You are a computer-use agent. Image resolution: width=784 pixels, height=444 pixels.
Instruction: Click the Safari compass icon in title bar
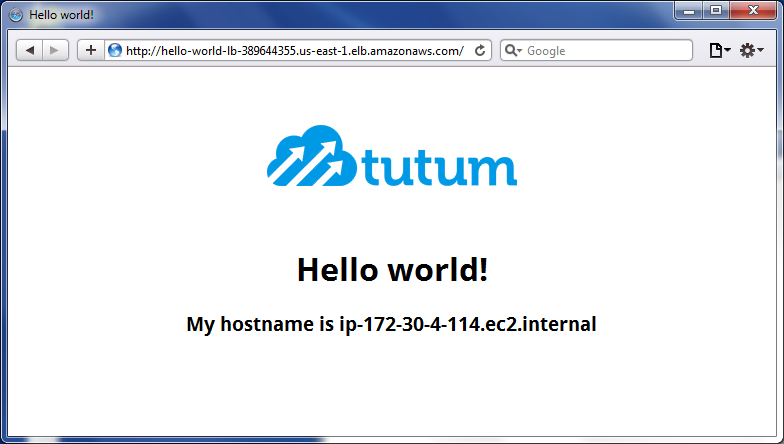click(16, 15)
